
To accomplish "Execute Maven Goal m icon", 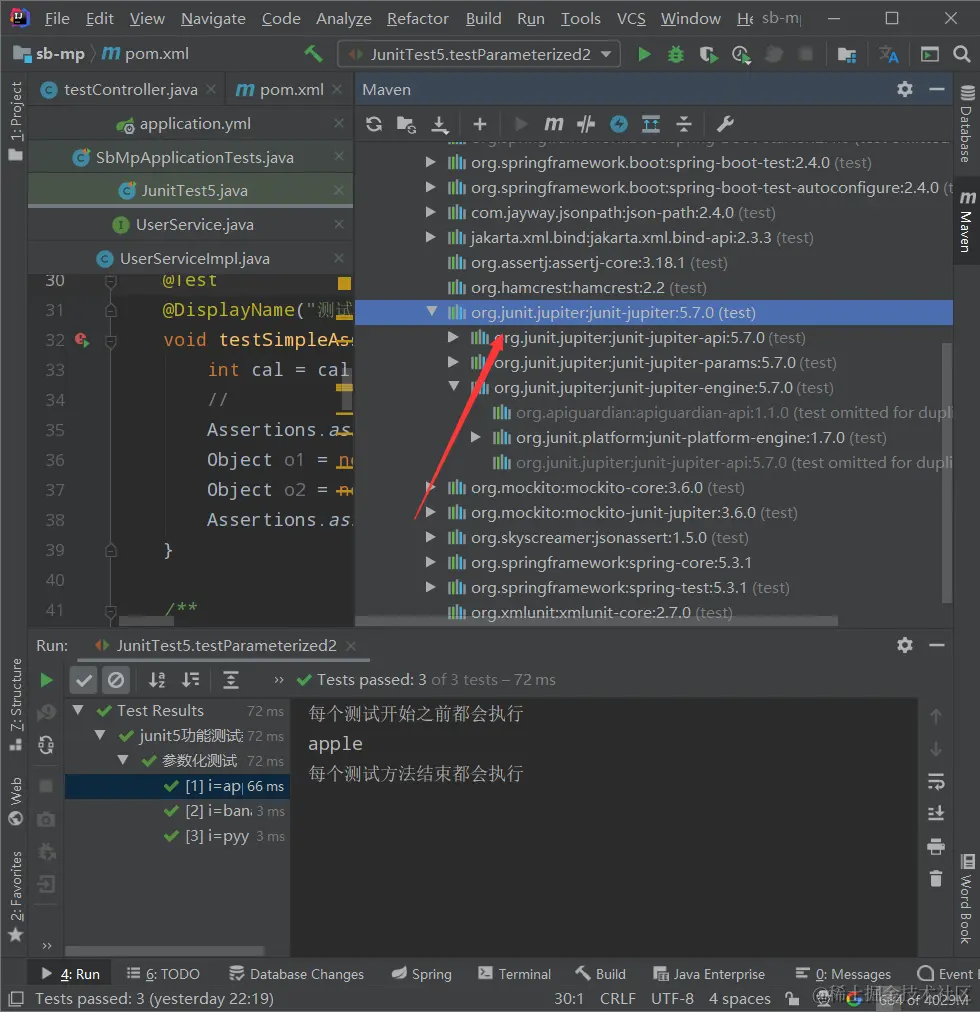I will pos(554,123).
